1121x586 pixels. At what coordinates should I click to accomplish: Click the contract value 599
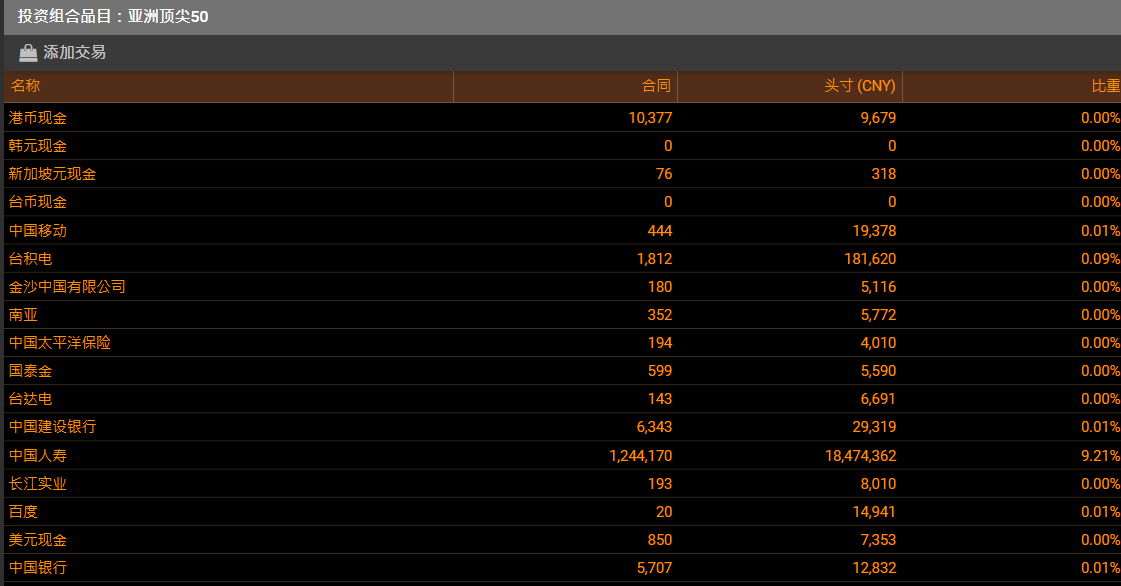(660, 370)
